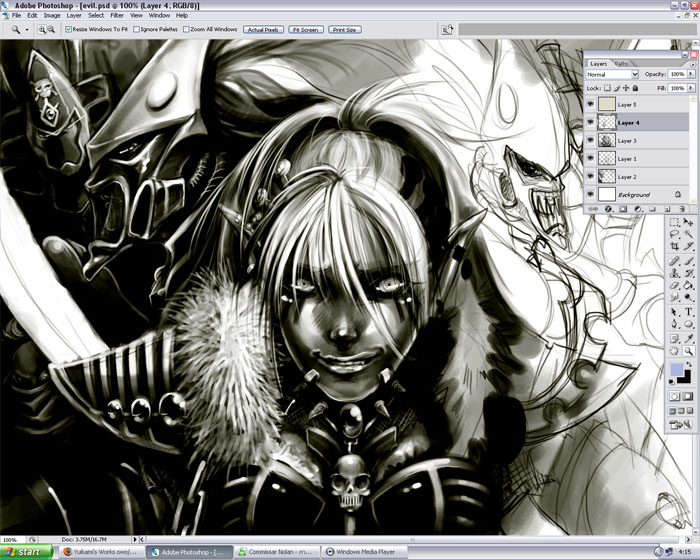The image size is (700, 560).
Task: Open the Filter menu
Action: pyautogui.click(x=117, y=15)
